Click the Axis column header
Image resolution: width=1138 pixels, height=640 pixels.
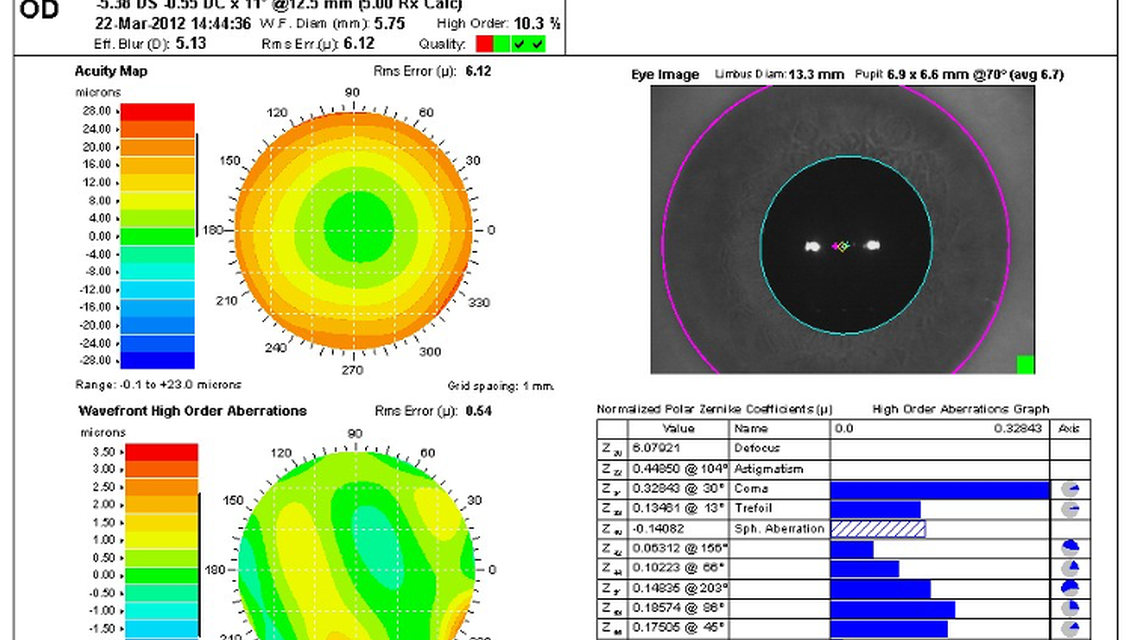pos(1069,429)
